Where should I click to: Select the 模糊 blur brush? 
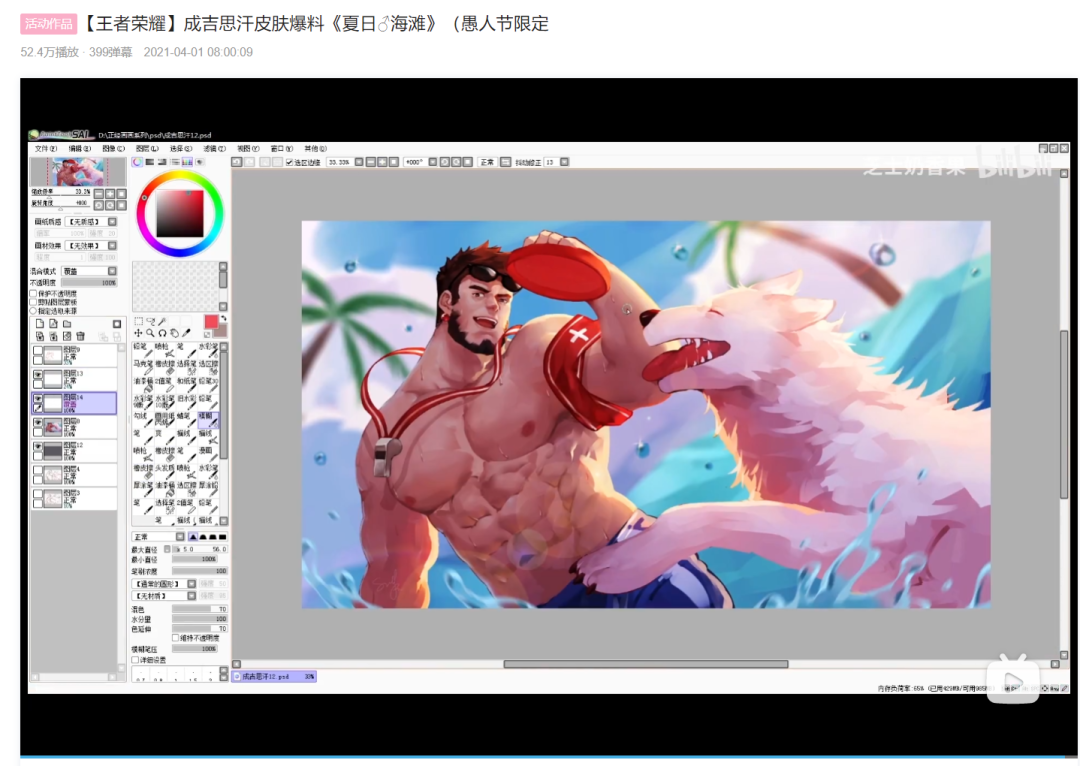point(209,419)
